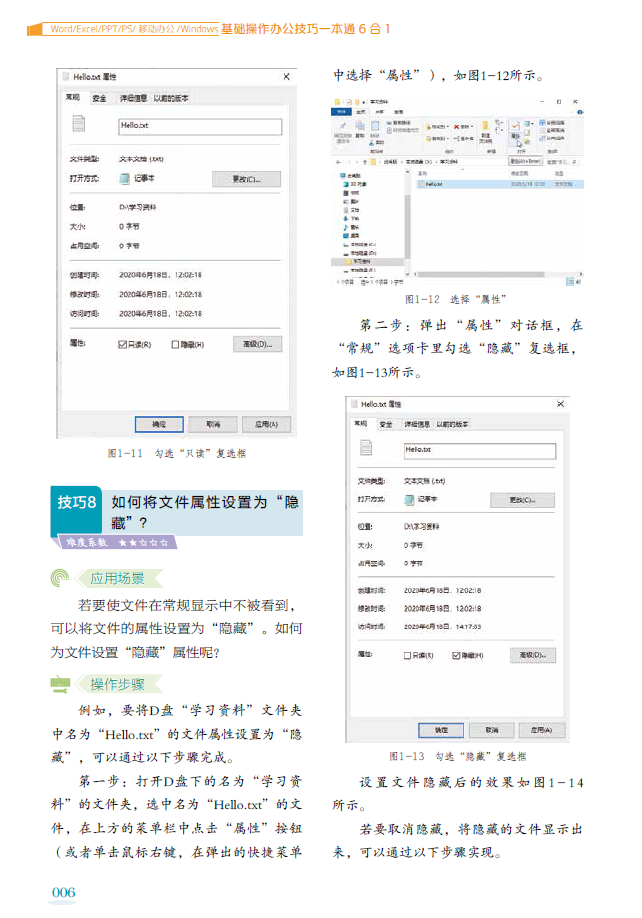642x918 pixels.
Task: Click the pin to Quick Access icon
Action: coord(343,126)
